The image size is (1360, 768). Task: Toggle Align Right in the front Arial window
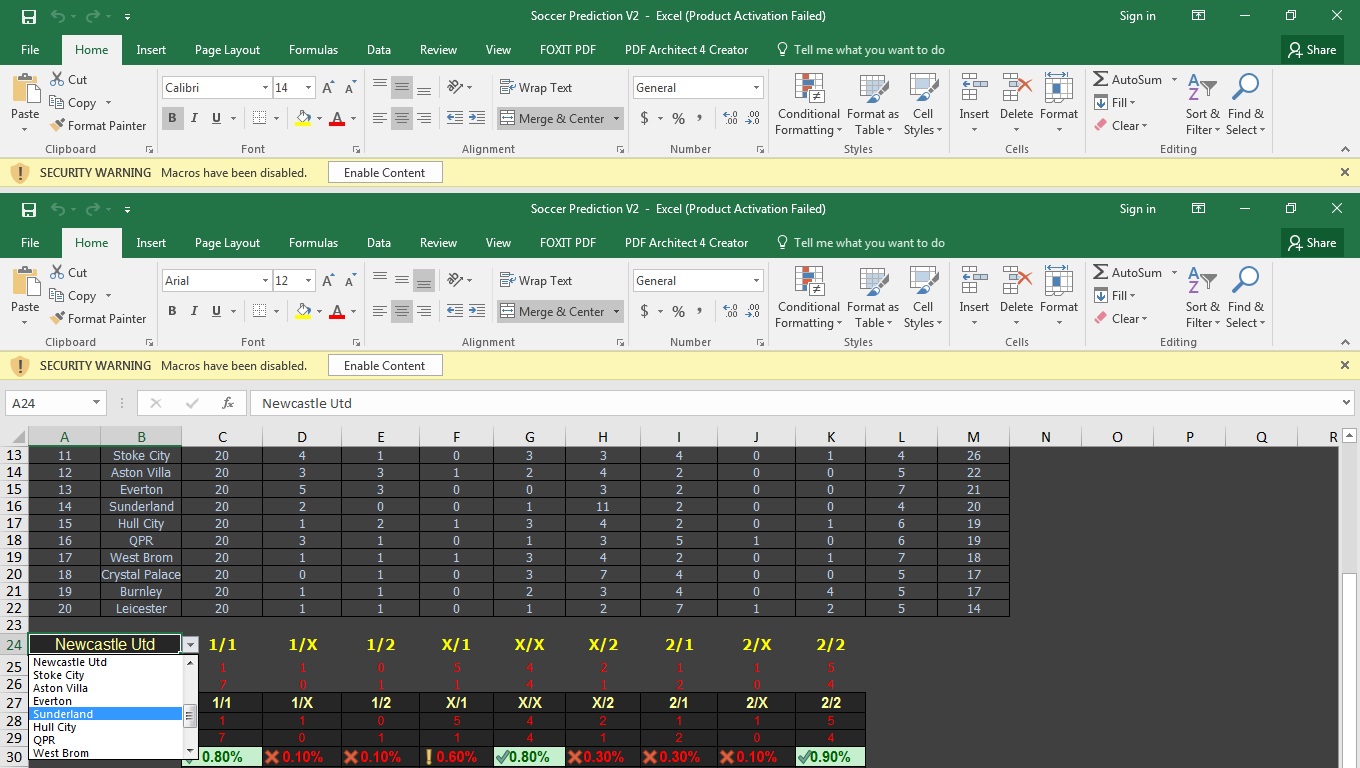point(424,312)
